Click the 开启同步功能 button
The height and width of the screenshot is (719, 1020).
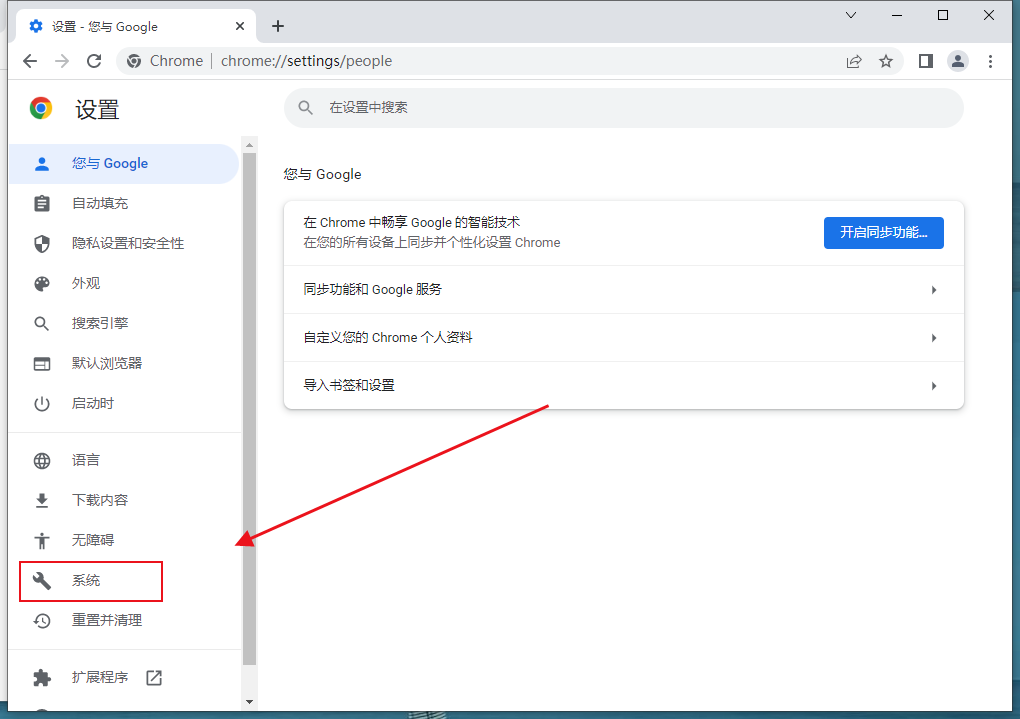pyautogui.click(x=883, y=233)
